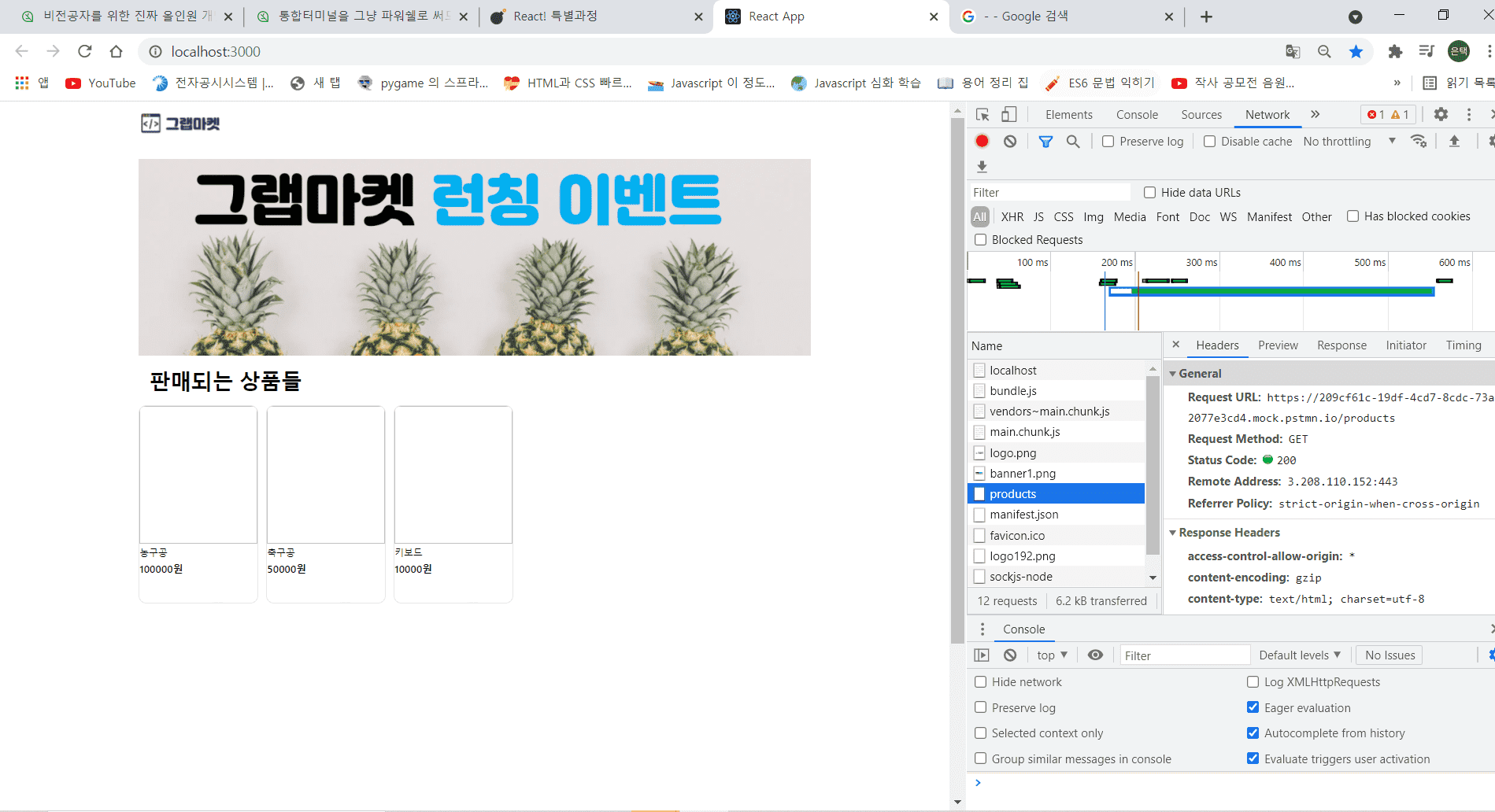Click the network timeline overview
1495x812 pixels.
[x=1230, y=291]
